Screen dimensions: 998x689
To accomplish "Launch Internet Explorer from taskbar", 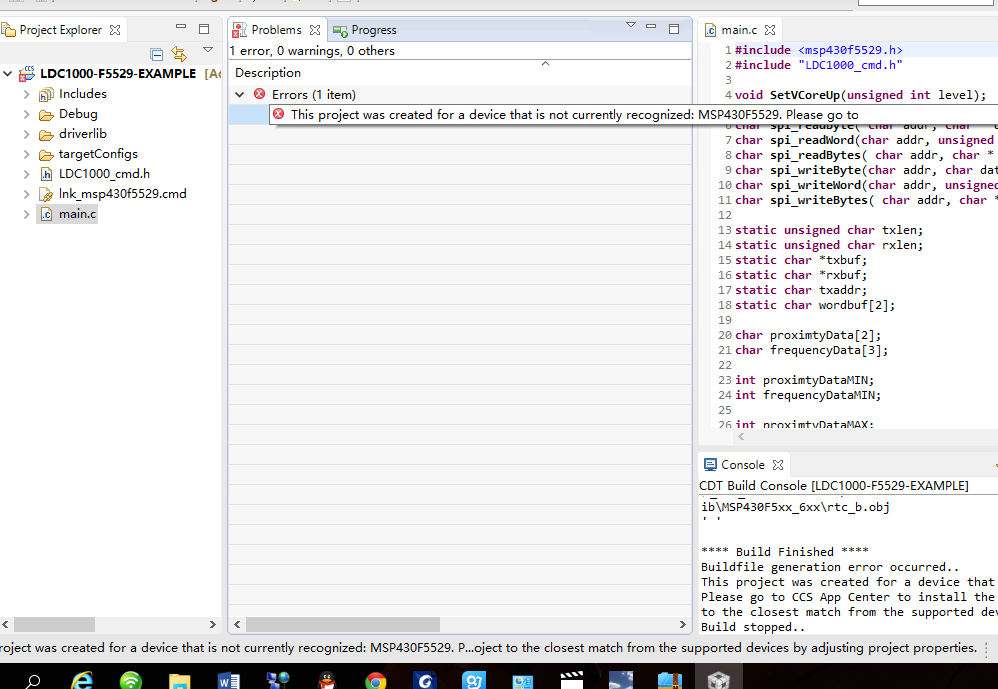I will (x=81, y=681).
